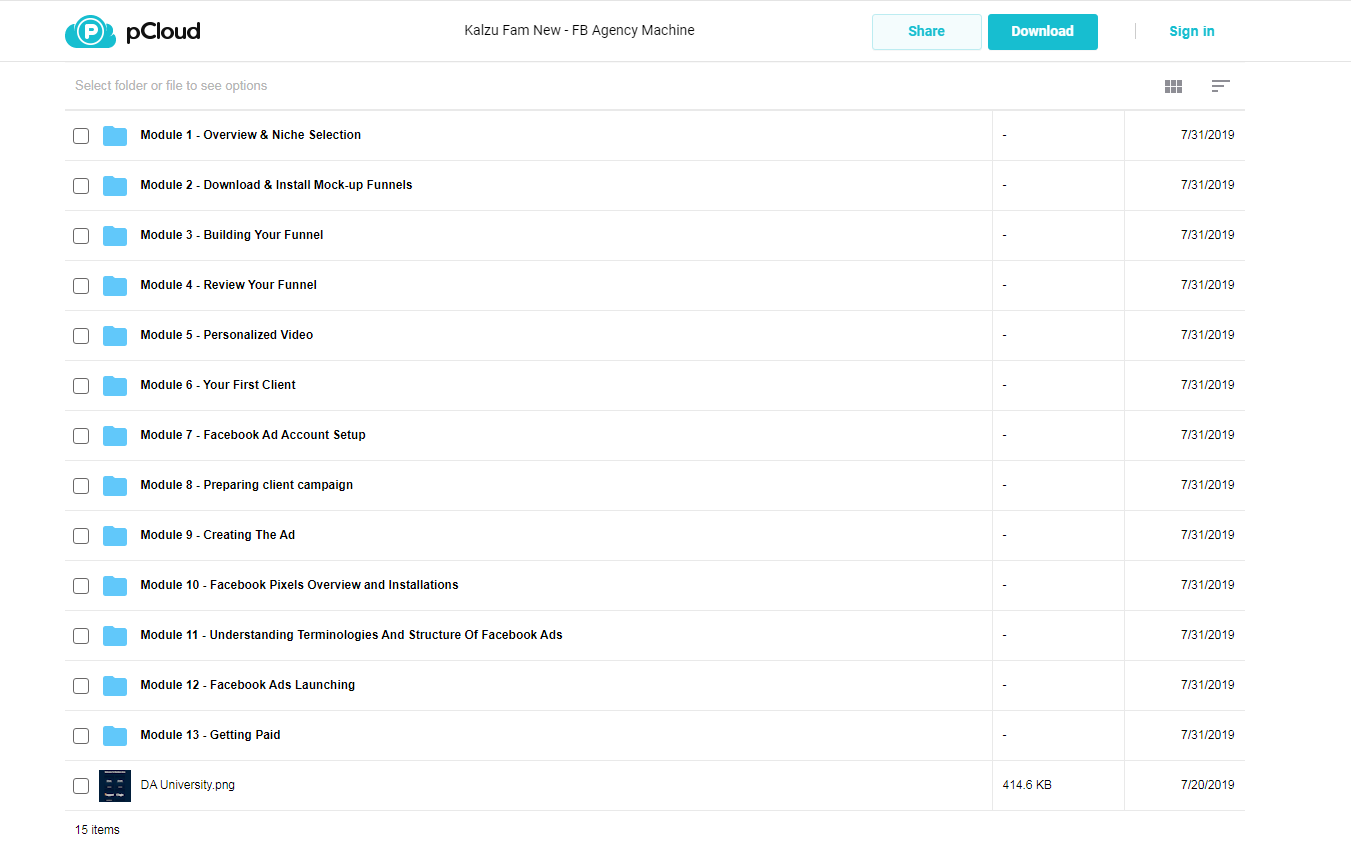Viewport: 1351px width, 849px height.
Task: Check the Module 2 checkbox
Action: 81,186
